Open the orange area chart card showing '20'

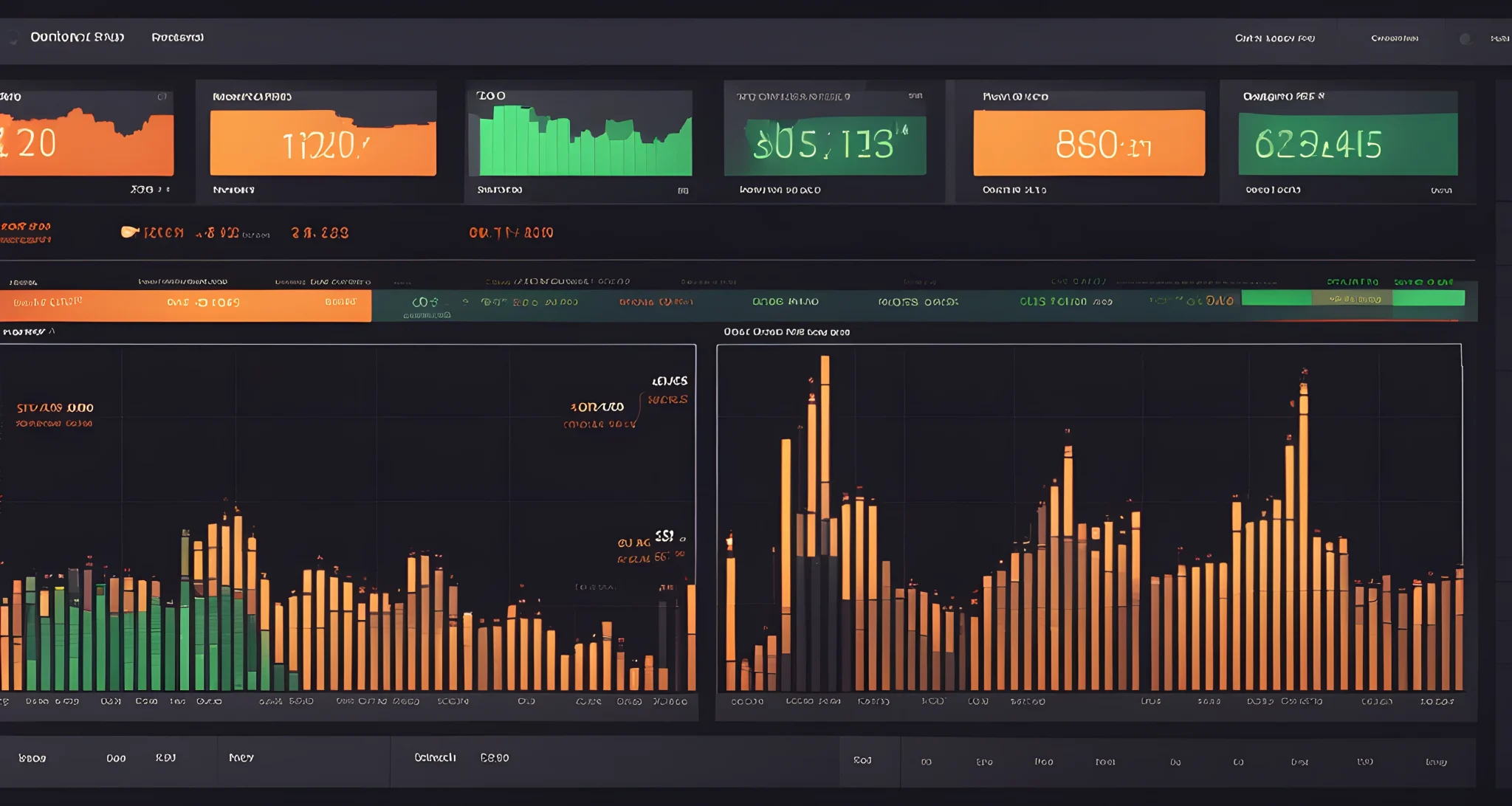tap(86, 140)
